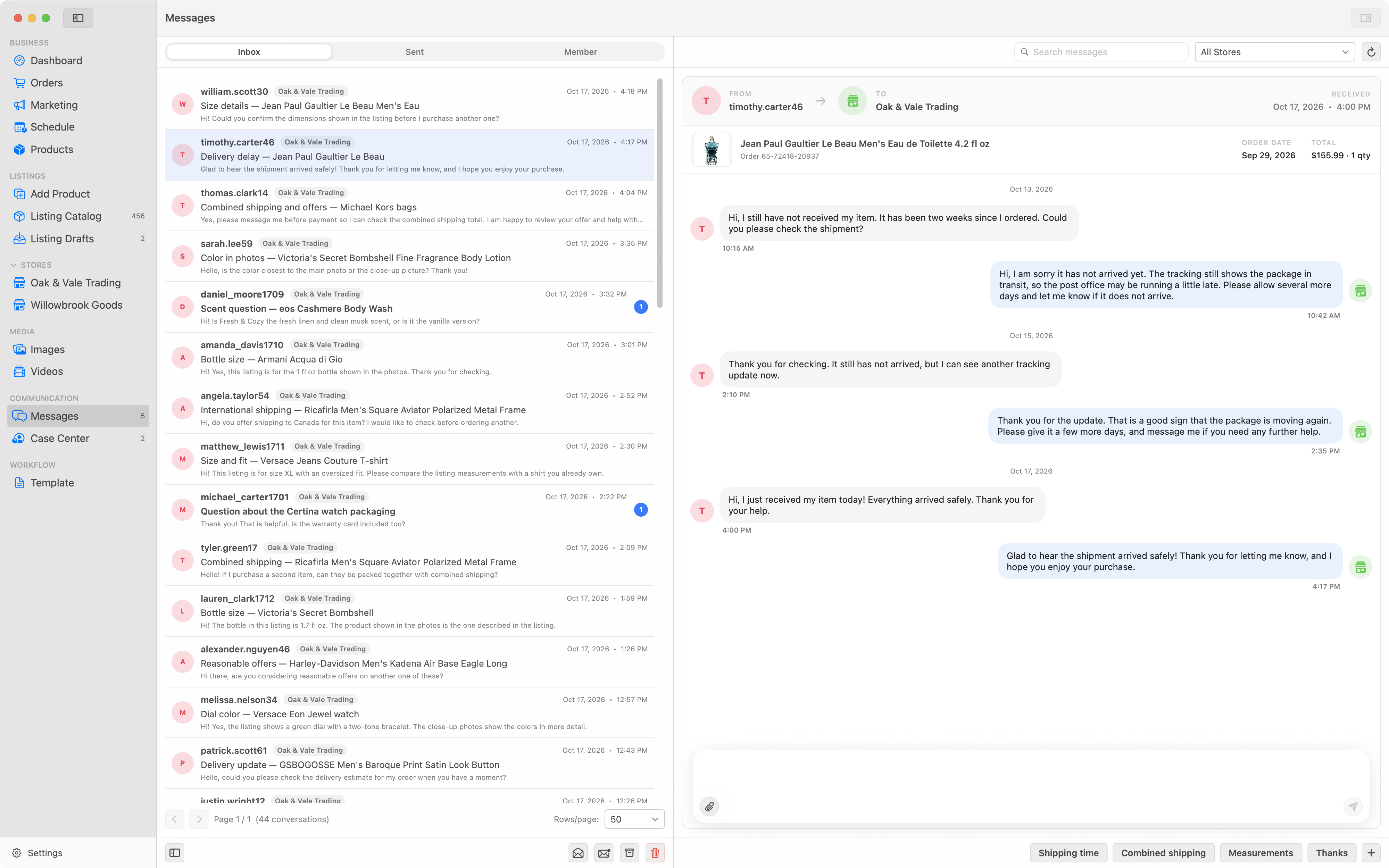This screenshot has width=1389, height=868.
Task: Mark the conversation as unread
Action: coord(604,852)
